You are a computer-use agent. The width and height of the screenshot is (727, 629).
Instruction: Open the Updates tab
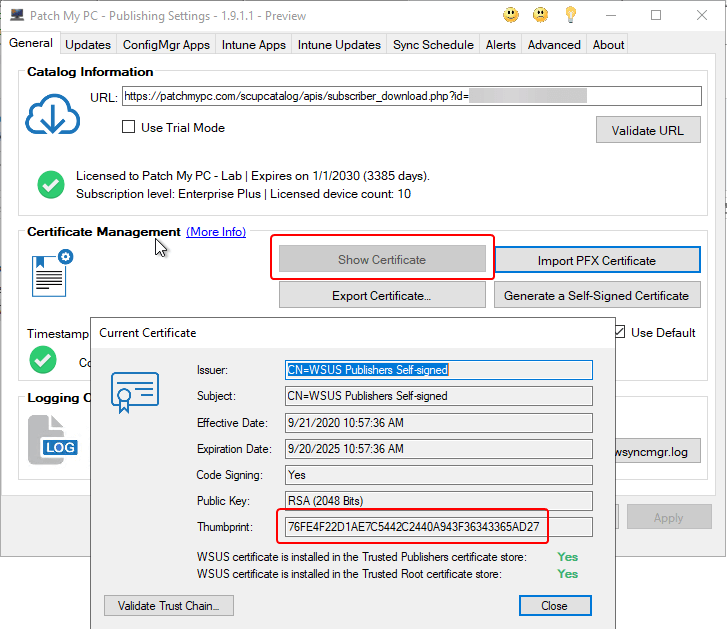pyautogui.click(x=88, y=45)
